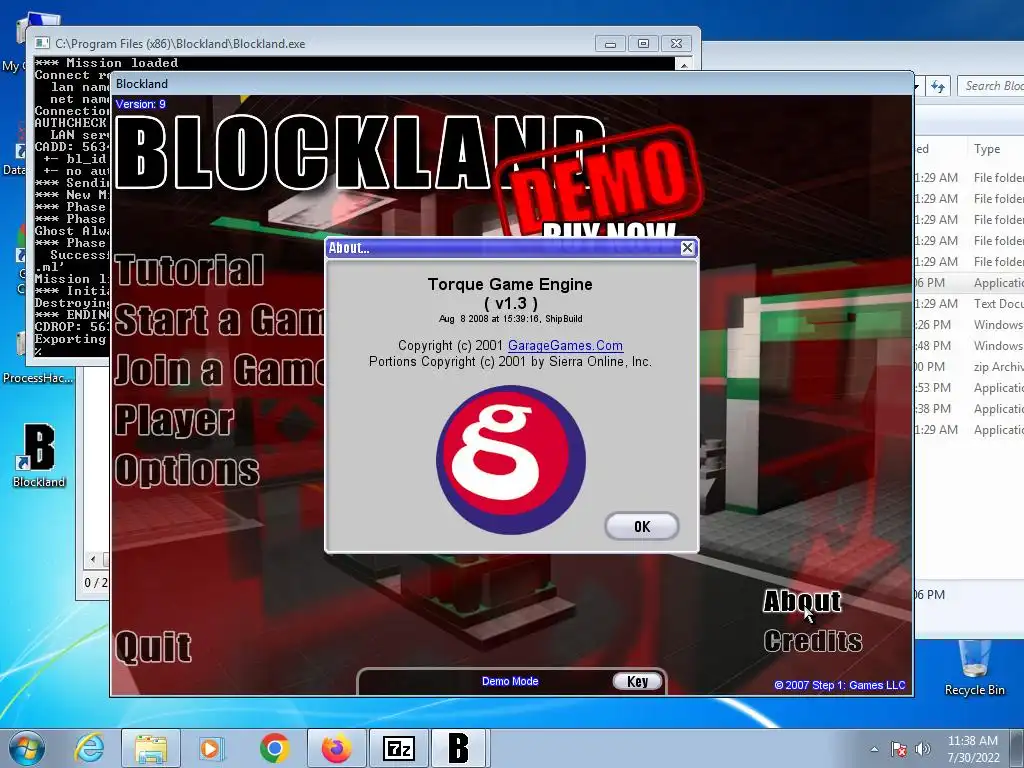
Task: Open the Tutorial menu entry
Action: pyautogui.click(x=189, y=270)
